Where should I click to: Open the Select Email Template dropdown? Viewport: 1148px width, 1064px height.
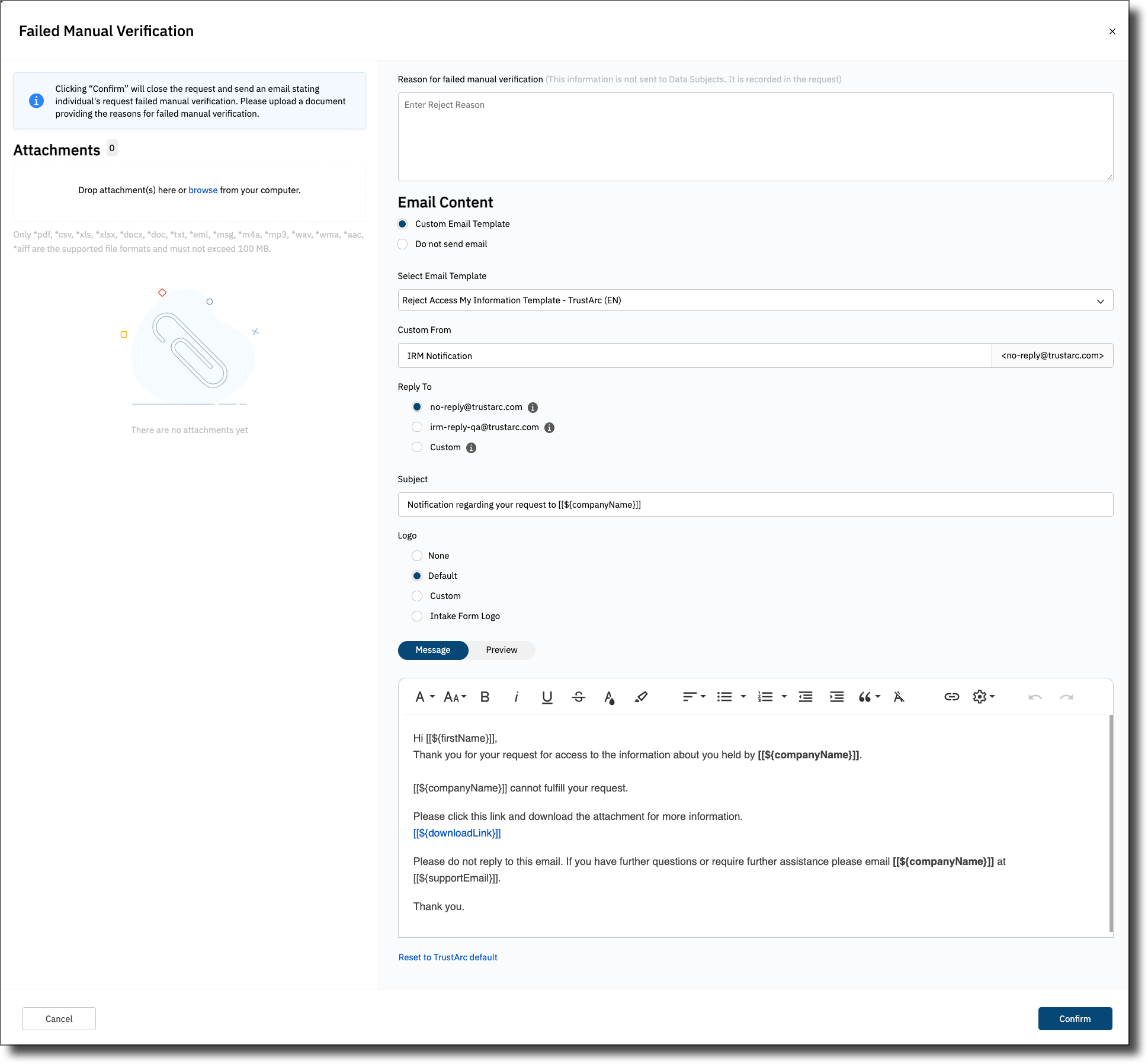(x=755, y=300)
